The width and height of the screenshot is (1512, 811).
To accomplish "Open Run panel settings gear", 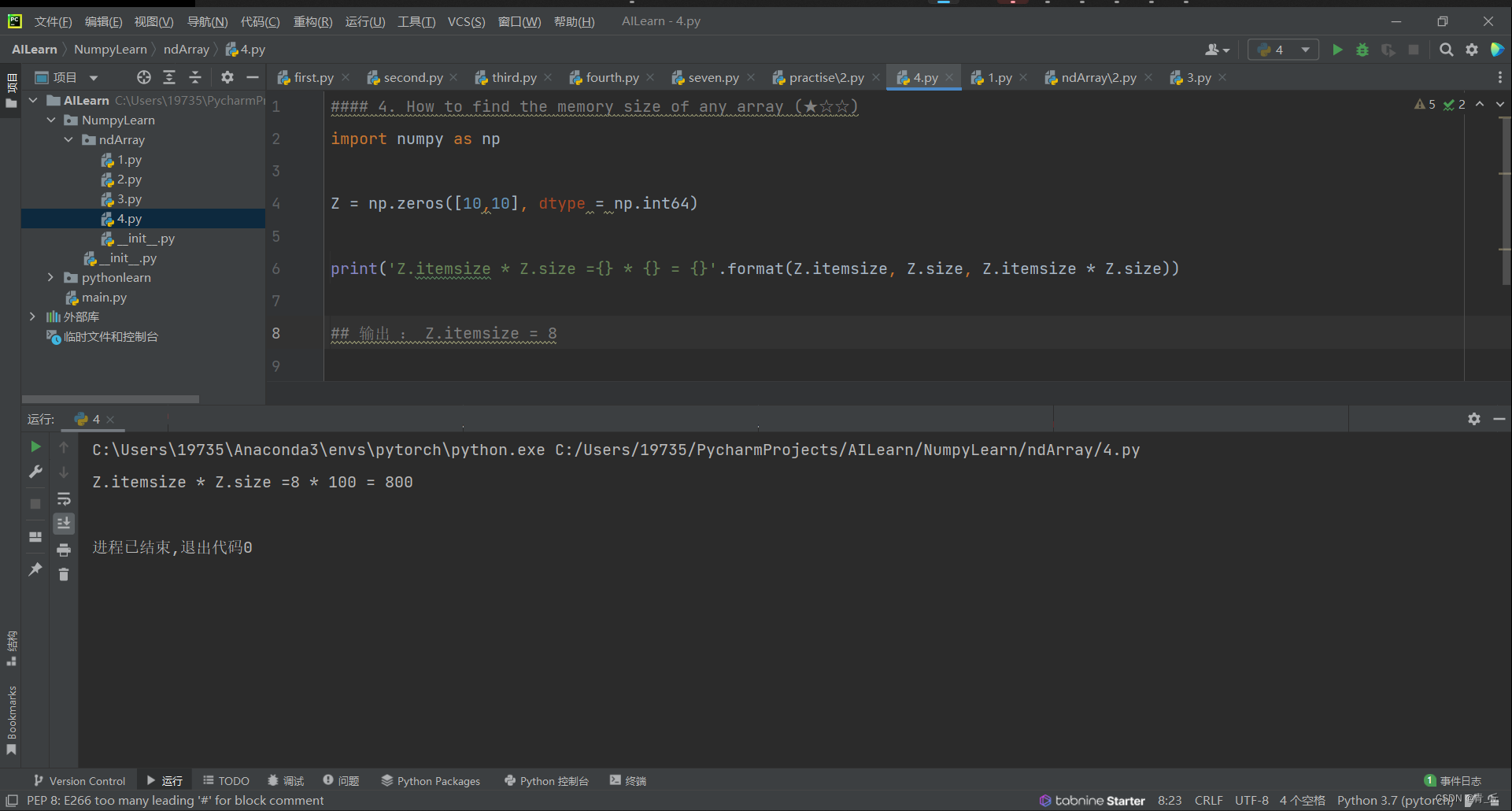I will click(1474, 419).
